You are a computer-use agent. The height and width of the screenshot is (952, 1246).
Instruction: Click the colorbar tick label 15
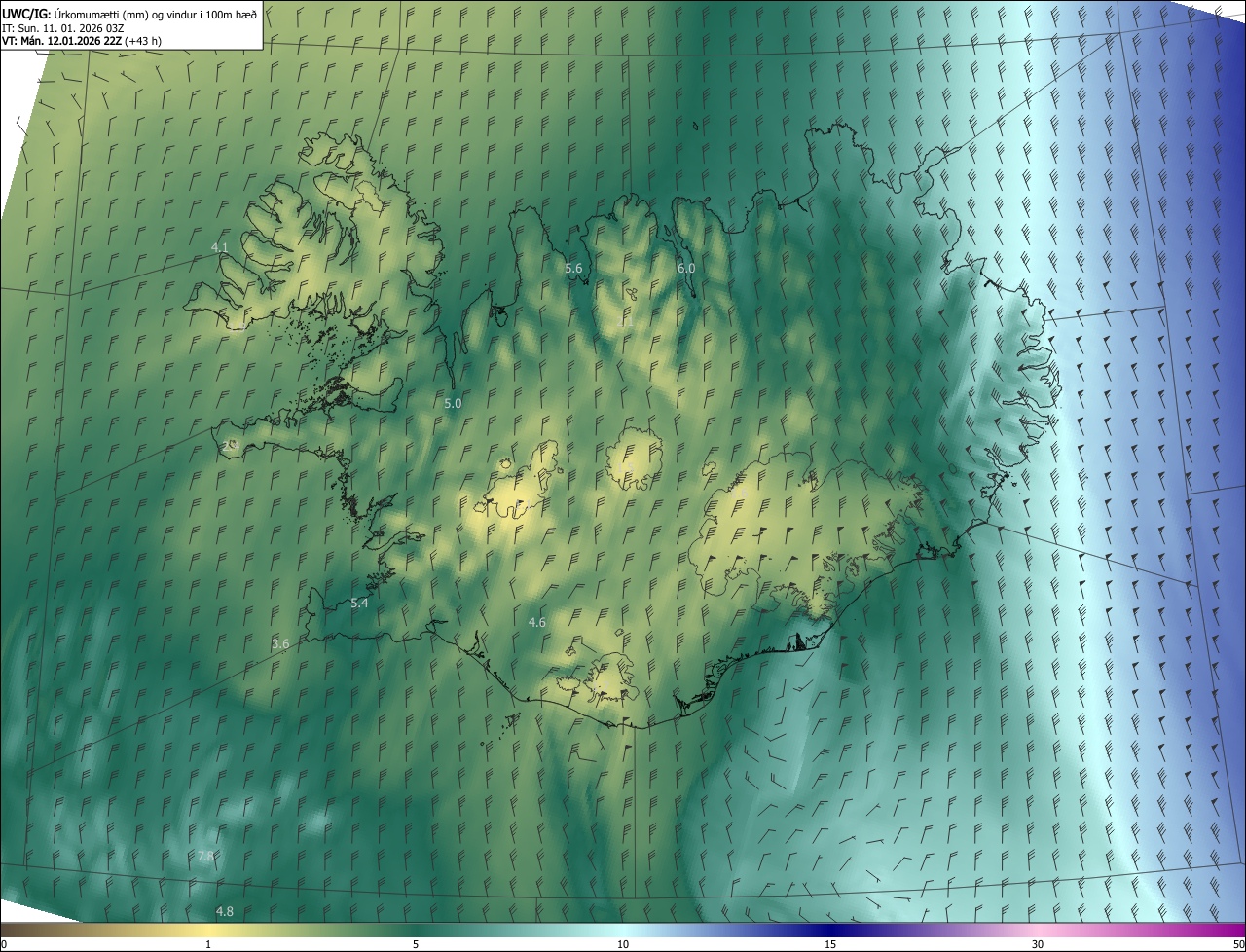[x=830, y=945]
